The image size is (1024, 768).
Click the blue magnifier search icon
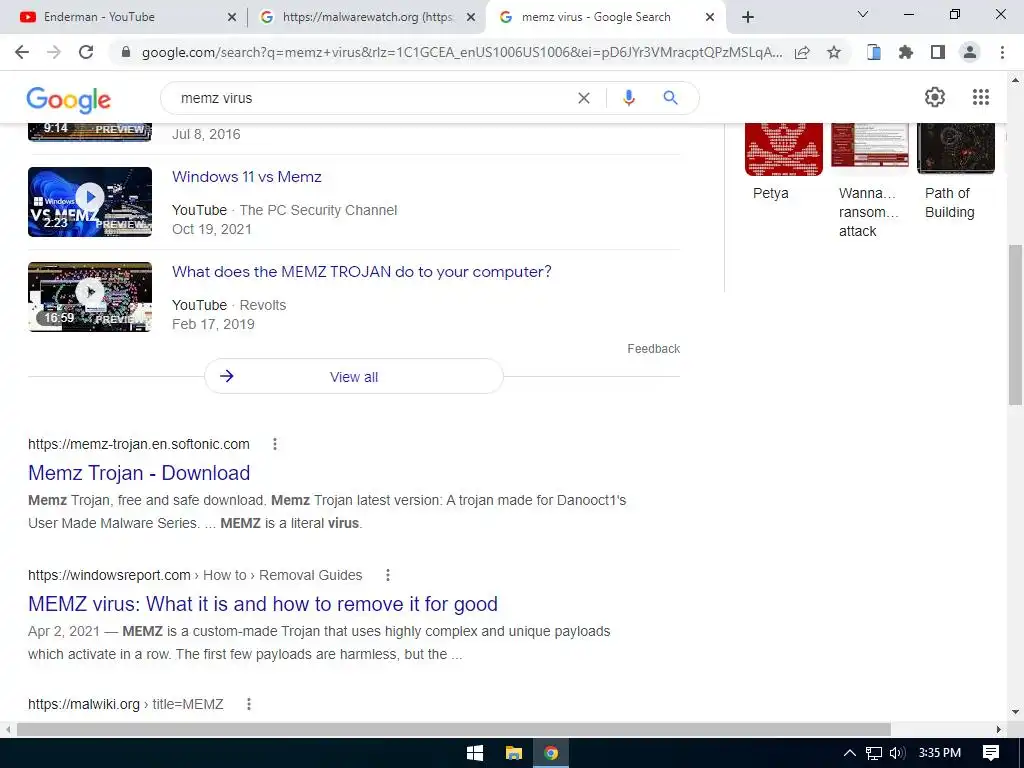pyautogui.click(x=671, y=98)
